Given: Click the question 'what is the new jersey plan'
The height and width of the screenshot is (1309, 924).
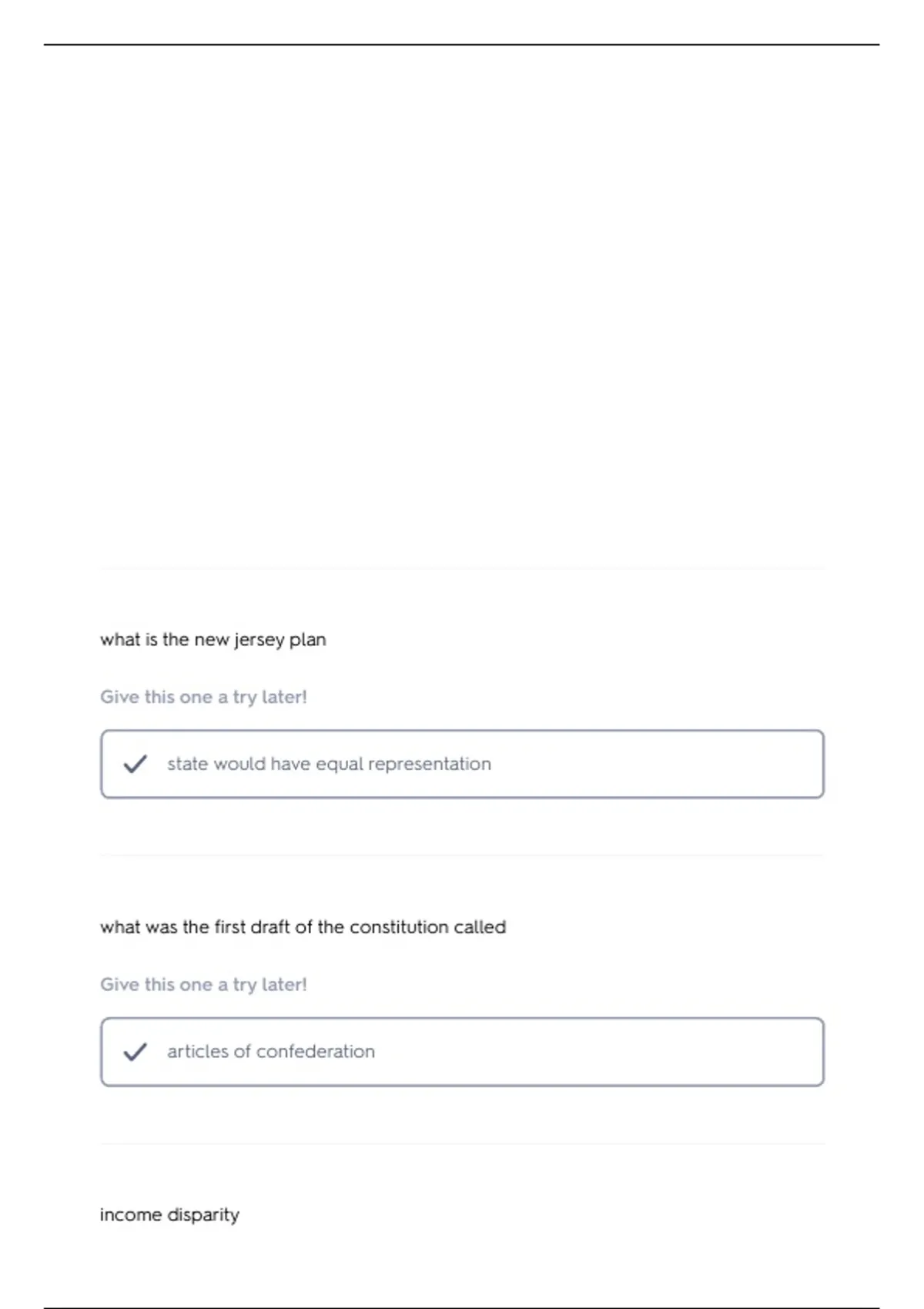Looking at the screenshot, I should [213, 640].
